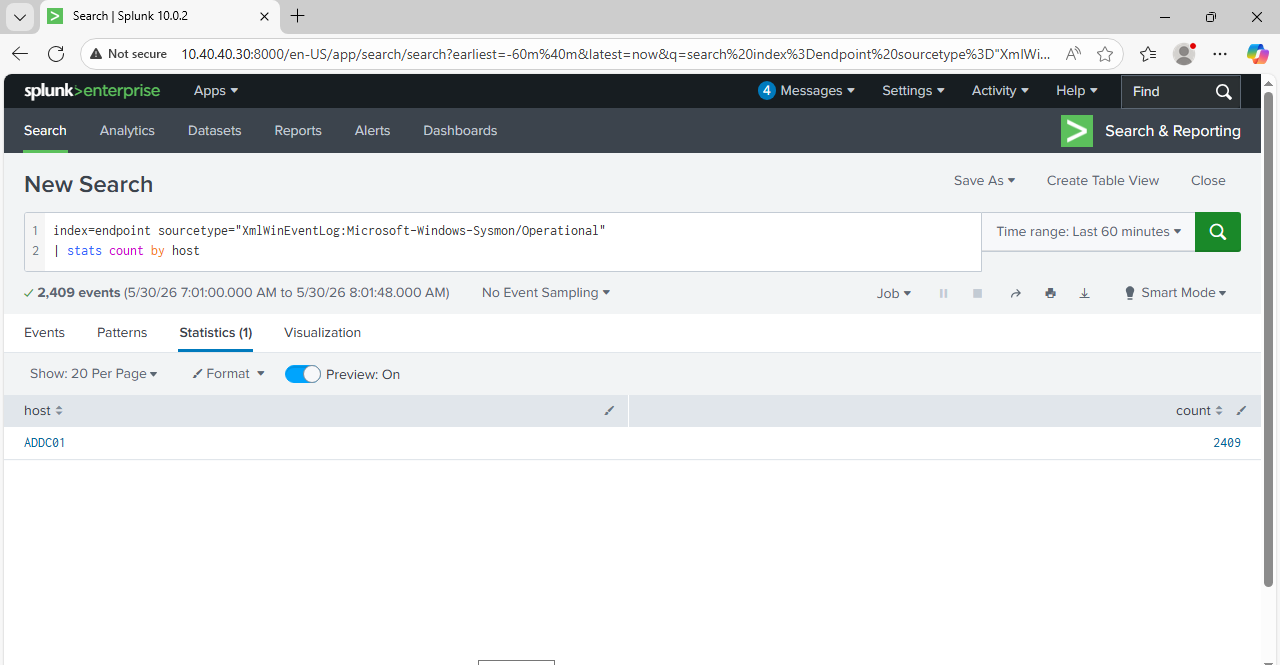Open the Help dropdown menu

coord(1077,91)
